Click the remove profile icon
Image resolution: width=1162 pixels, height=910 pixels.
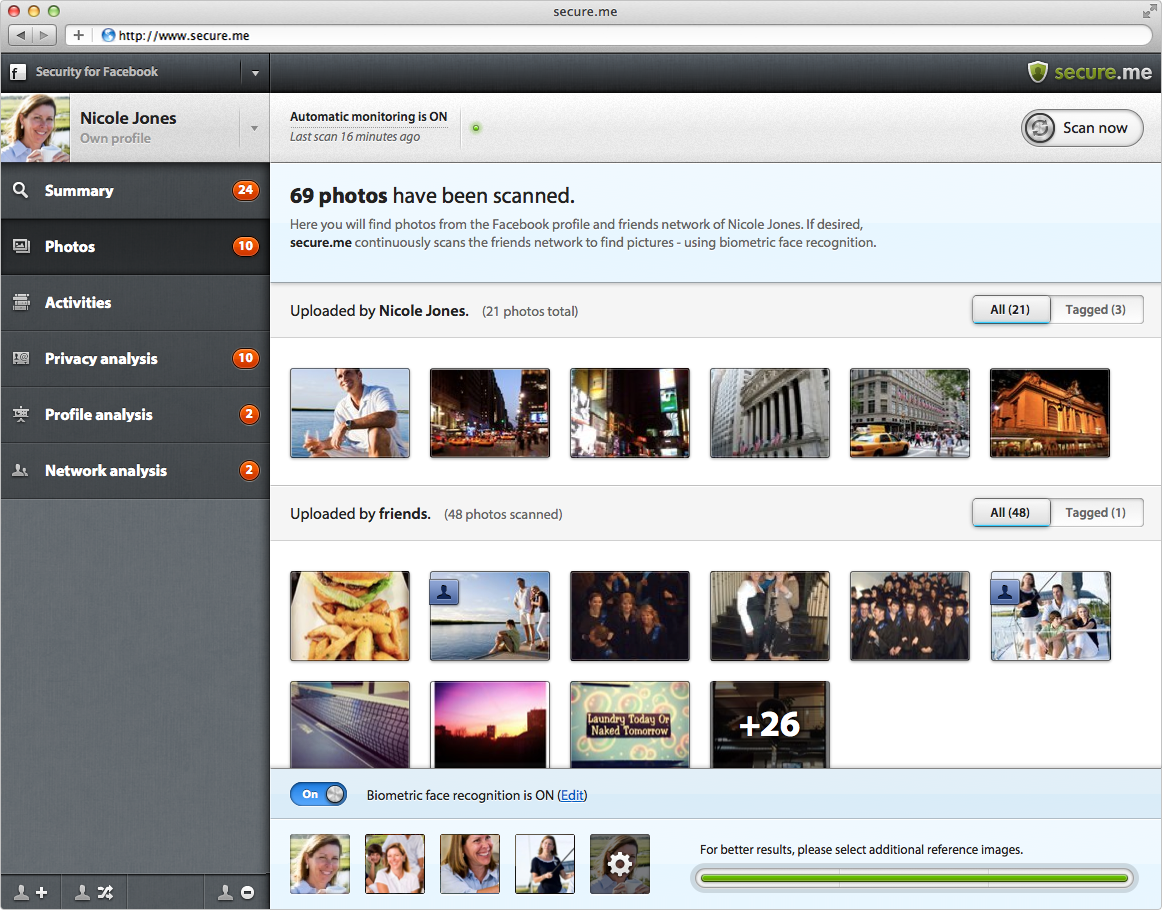pos(236,892)
